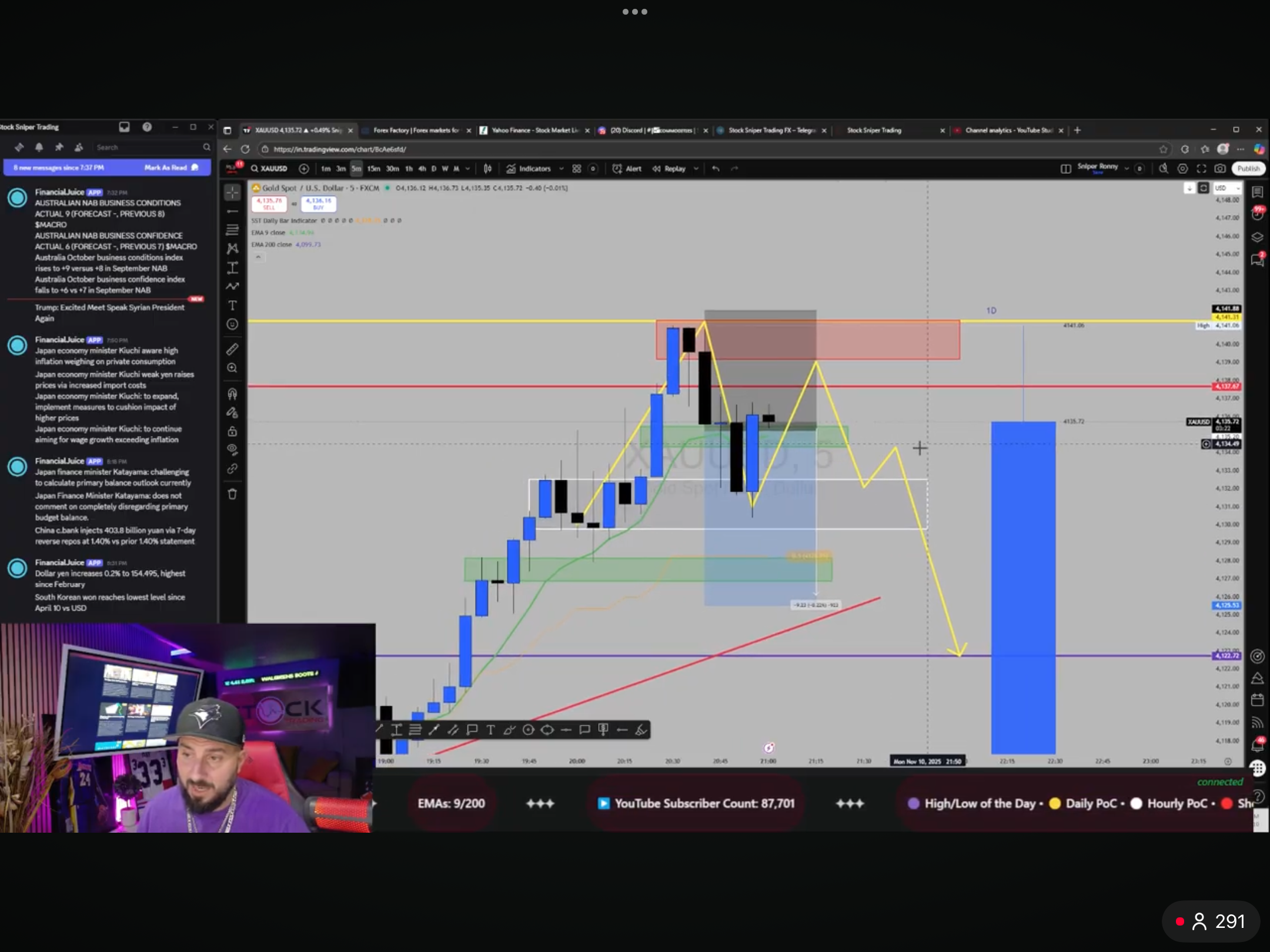1270x952 pixels.
Task: Pick the ruler measure tool
Action: point(232,349)
